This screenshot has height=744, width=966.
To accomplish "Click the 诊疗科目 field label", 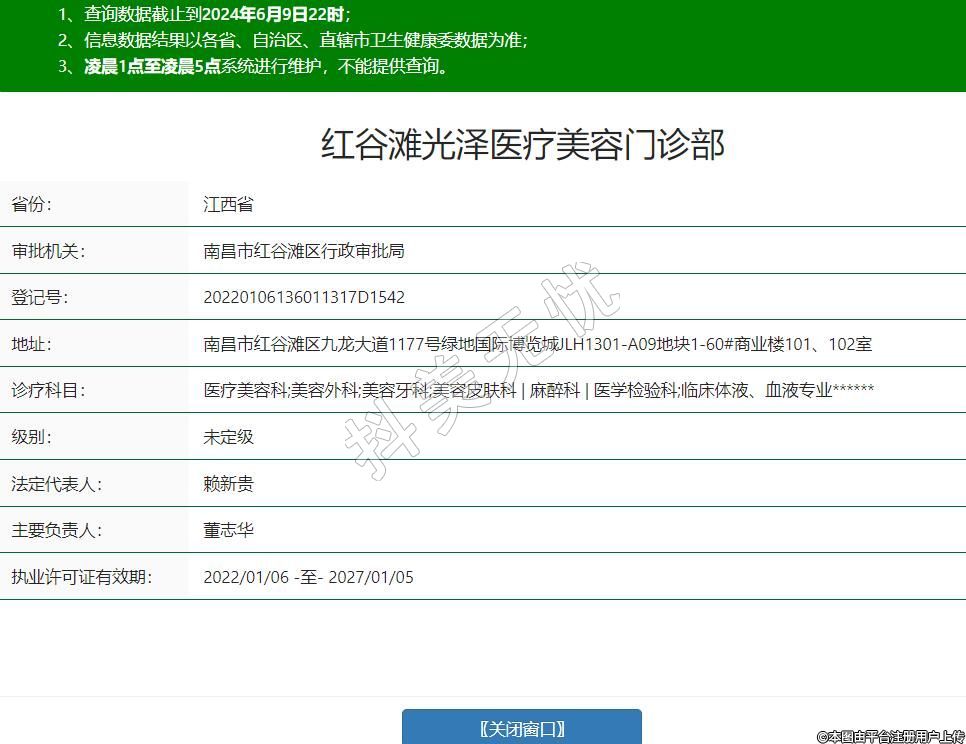I will pyautogui.click(x=48, y=391).
